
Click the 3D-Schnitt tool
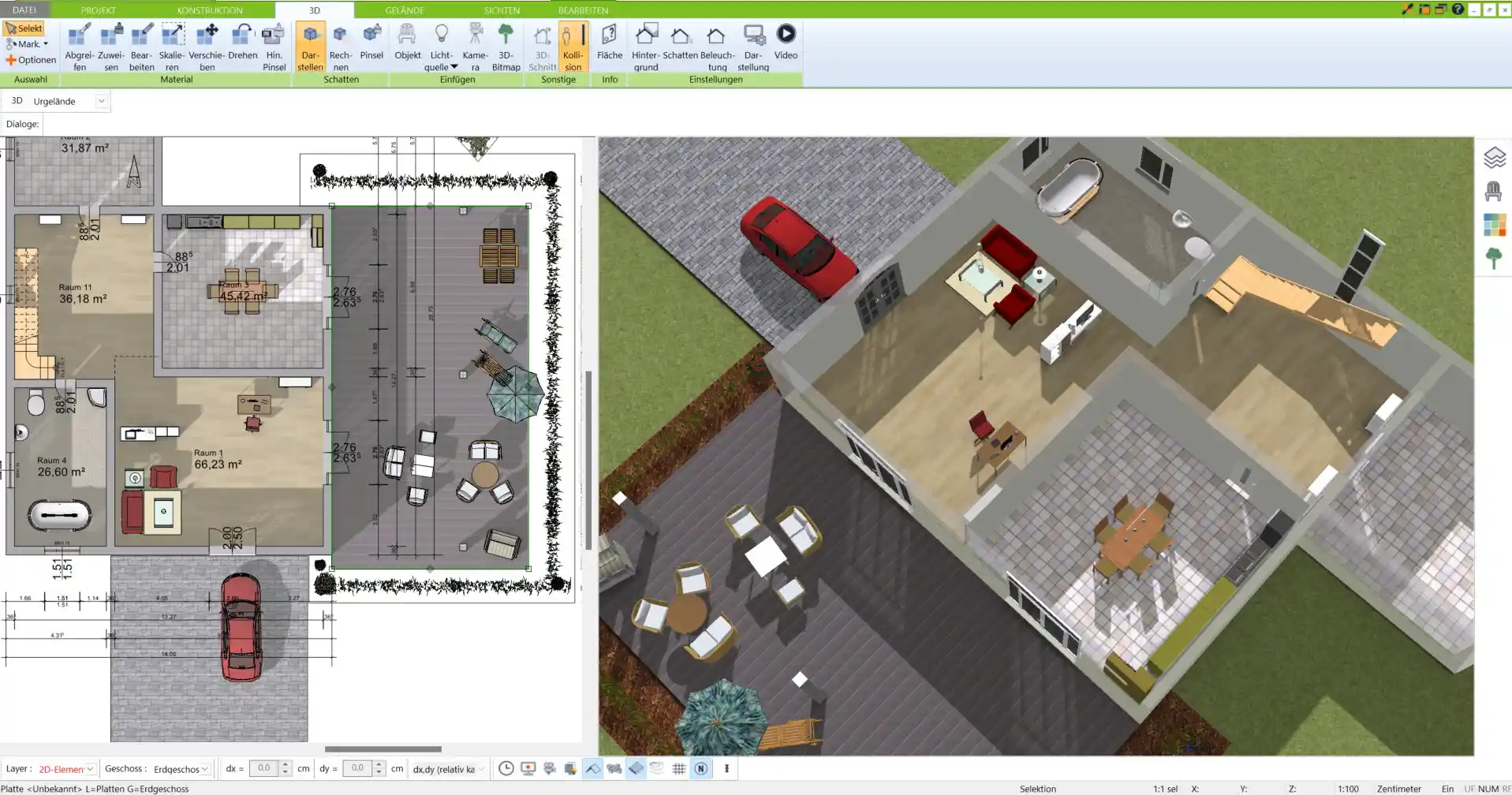tap(542, 47)
